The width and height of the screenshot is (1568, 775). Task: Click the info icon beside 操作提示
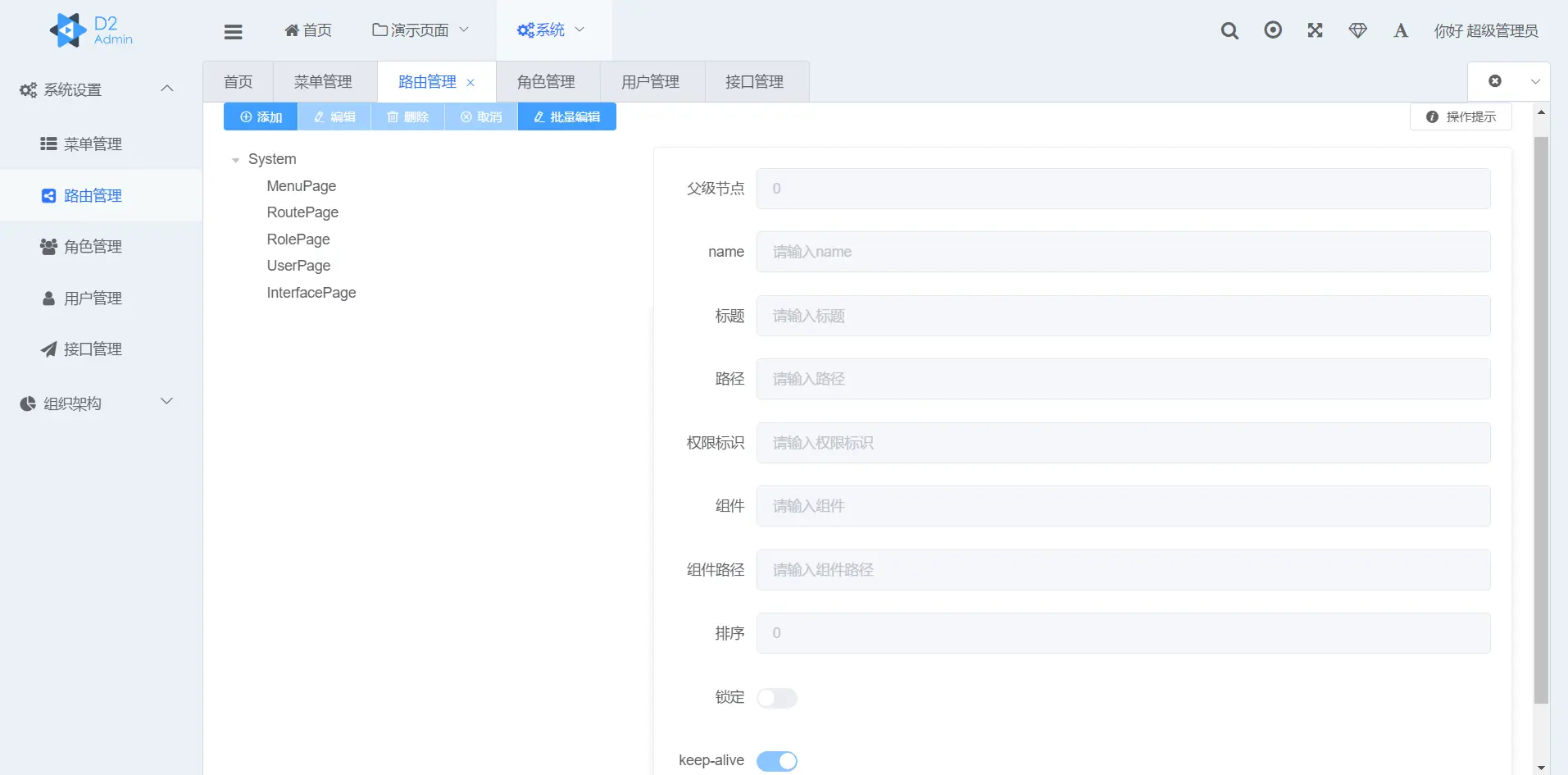1432,117
